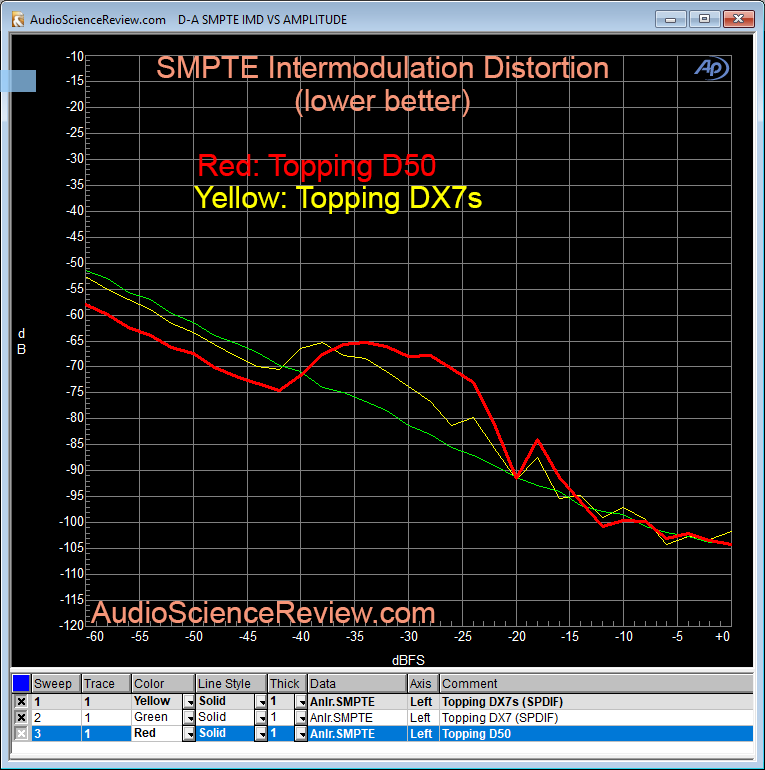Click the Left axis cell in Red row
The height and width of the screenshot is (770, 765).
pyautogui.click(x=423, y=734)
